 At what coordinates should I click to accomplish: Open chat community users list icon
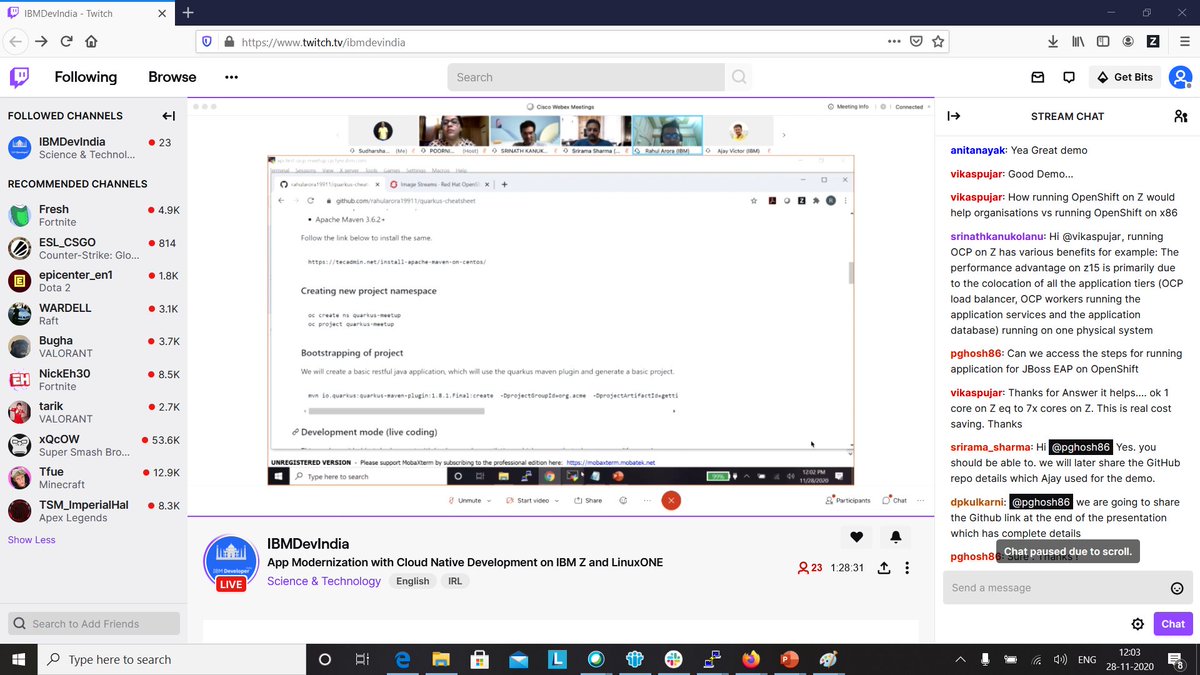[x=1181, y=116]
